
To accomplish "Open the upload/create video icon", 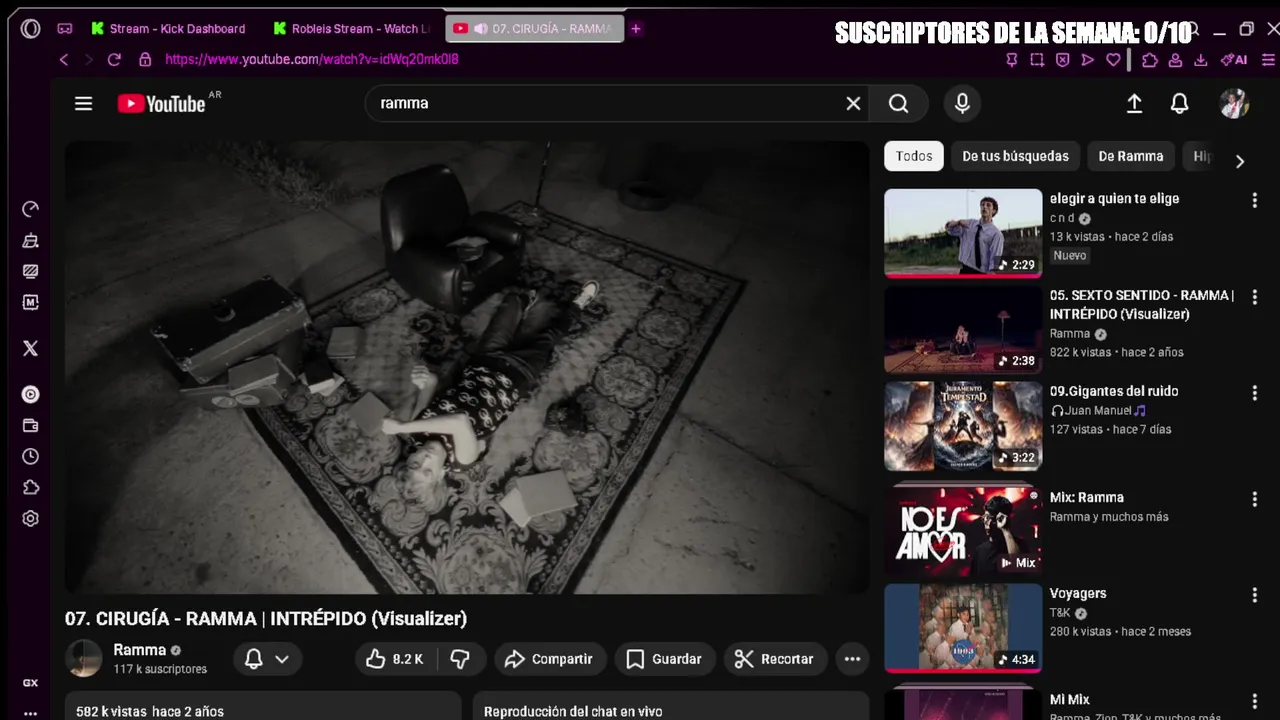I will [1134, 103].
